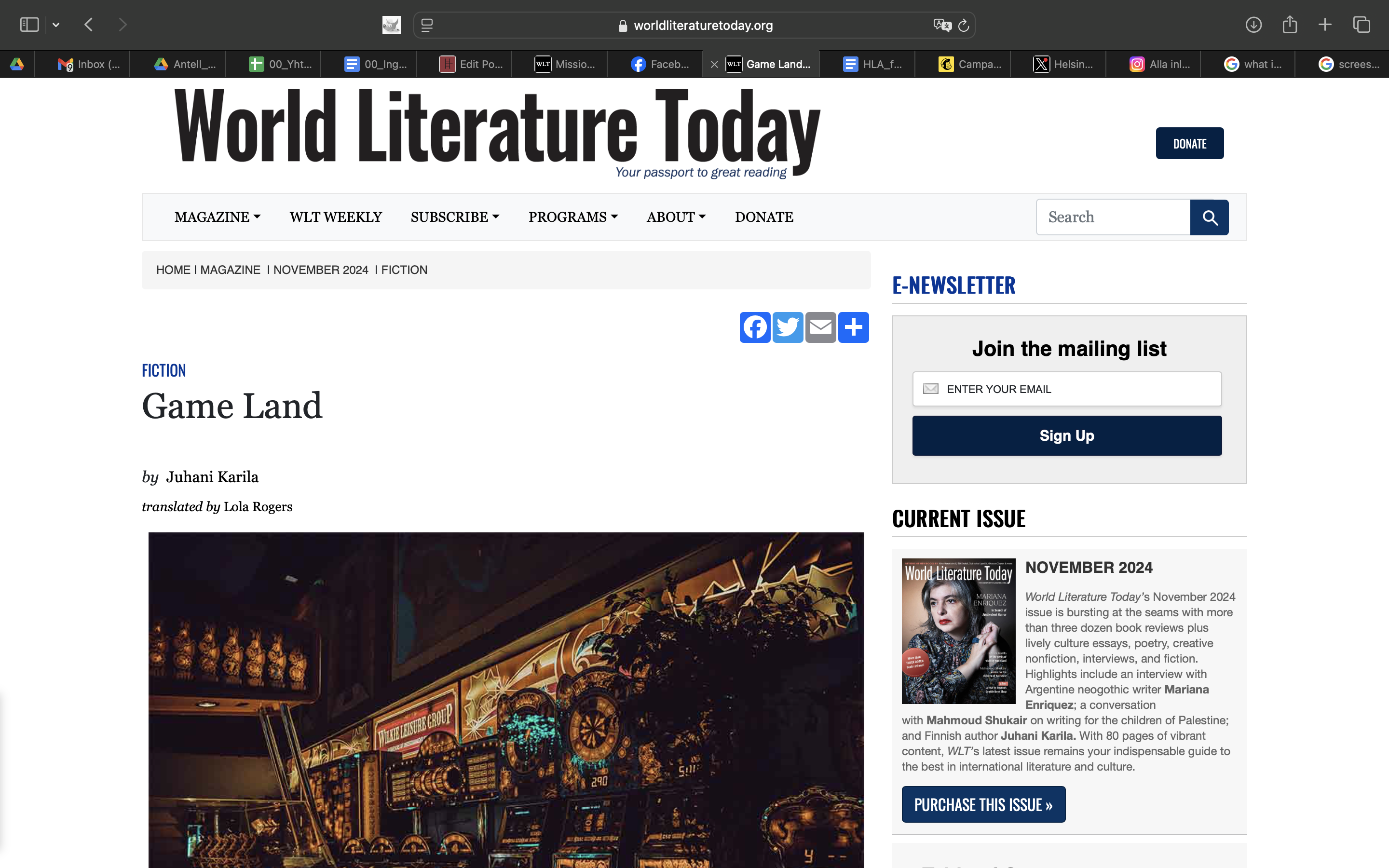Switch to the Edit Po tab
This screenshot has height=868, width=1389.
click(464, 64)
